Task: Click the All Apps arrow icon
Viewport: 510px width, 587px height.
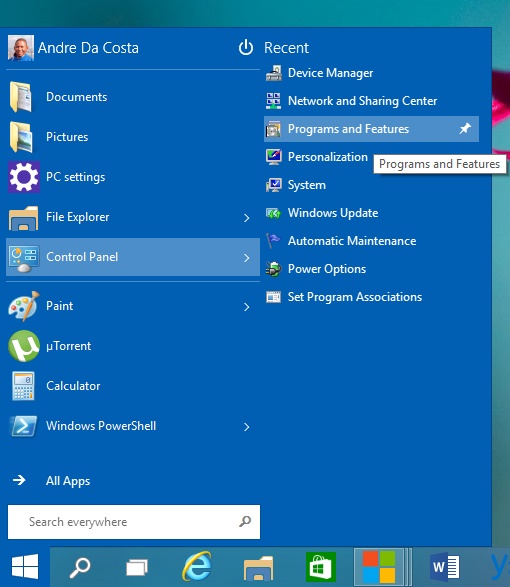Action: tap(19, 480)
